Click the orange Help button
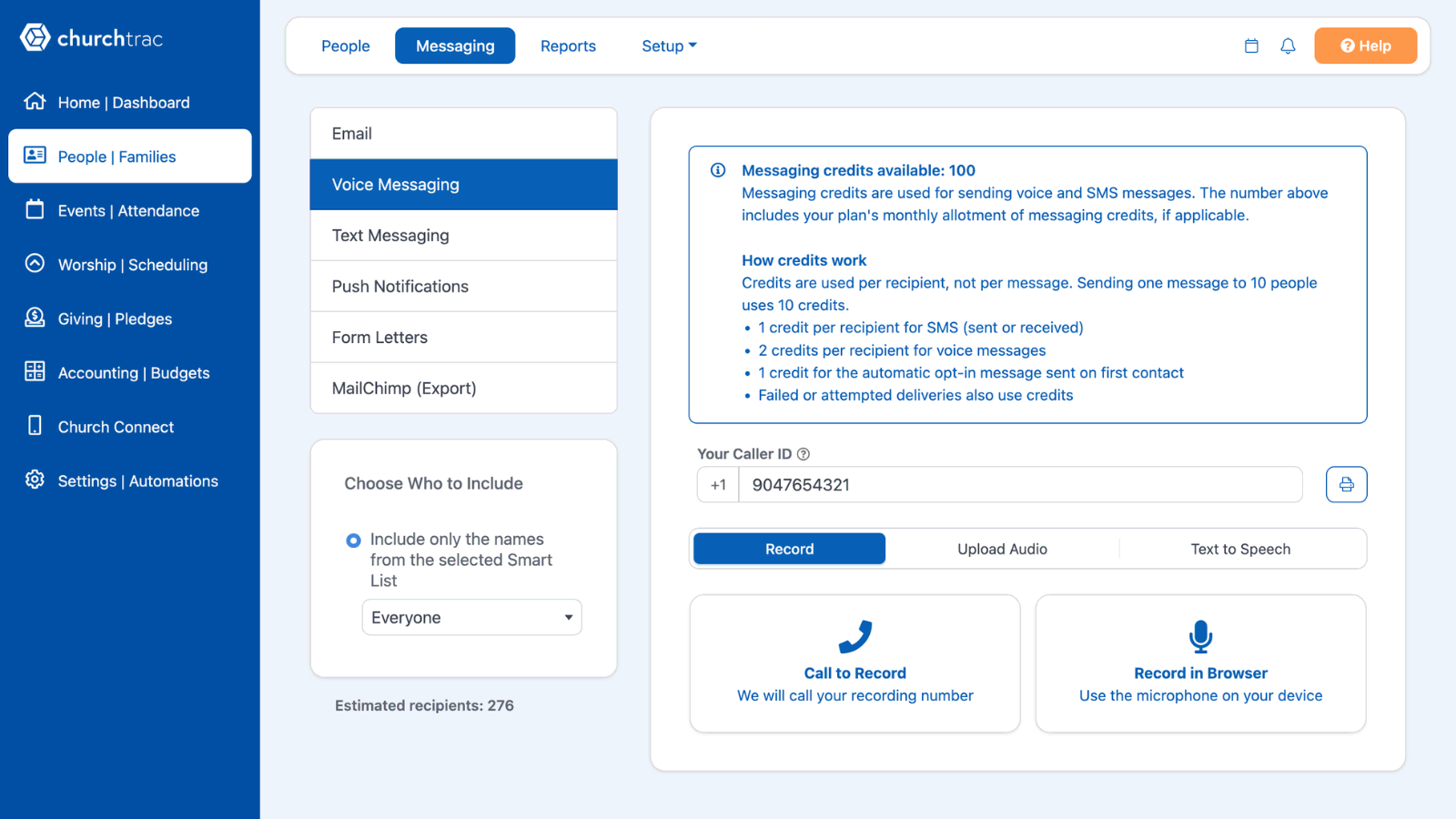The height and width of the screenshot is (819, 1456). coord(1365,45)
